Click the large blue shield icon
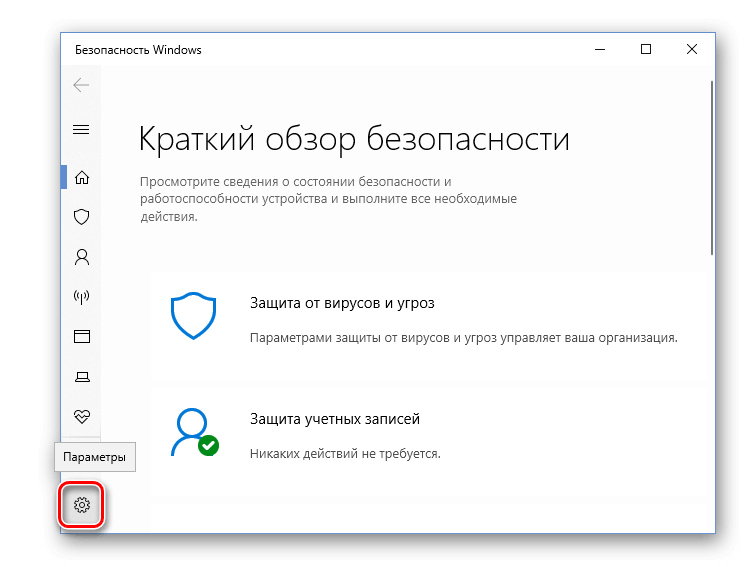This screenshot has height=567, width=749. (193, 315)
